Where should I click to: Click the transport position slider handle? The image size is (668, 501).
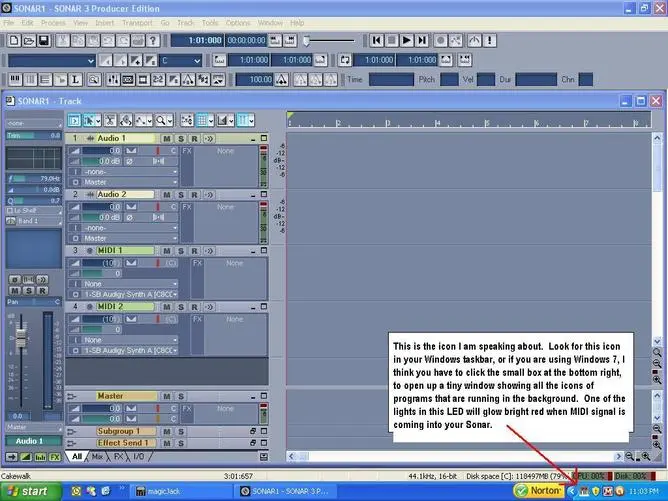[306, 41]
